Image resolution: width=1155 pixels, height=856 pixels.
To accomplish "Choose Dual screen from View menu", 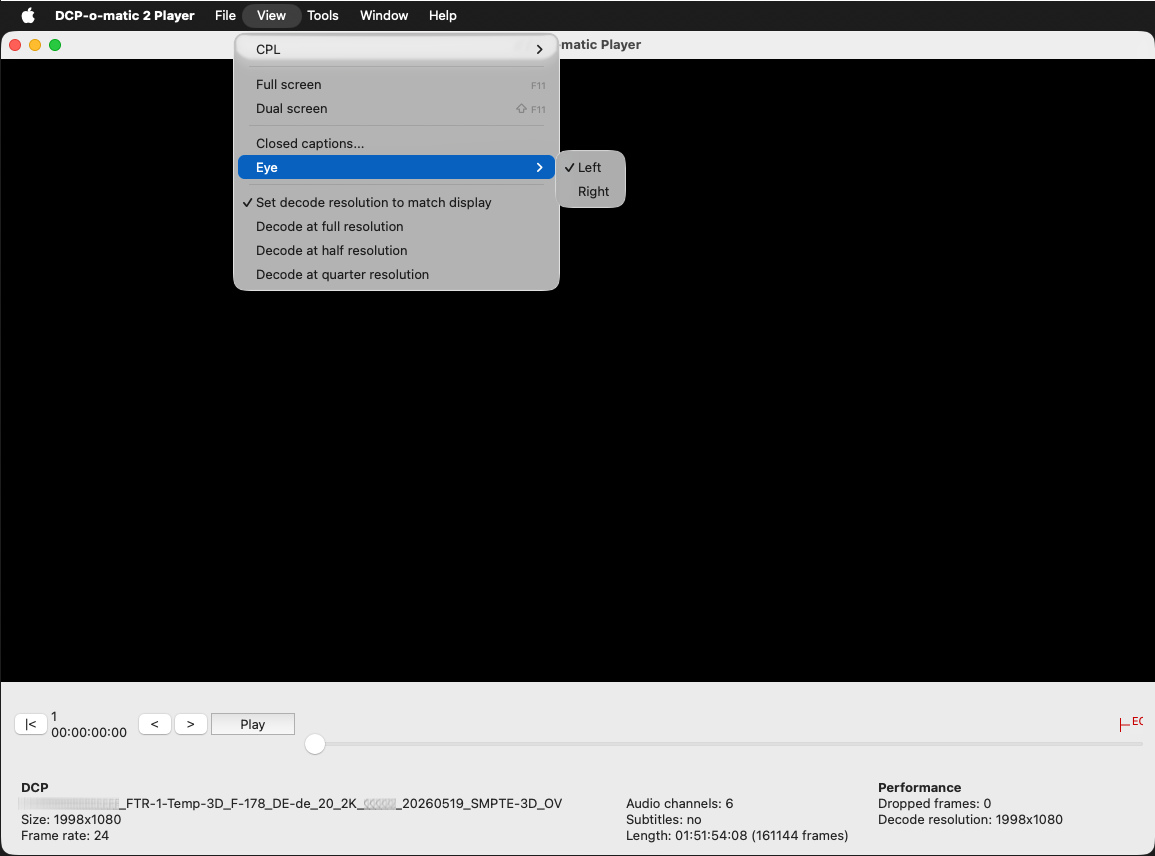I will [x=396, y=108].
